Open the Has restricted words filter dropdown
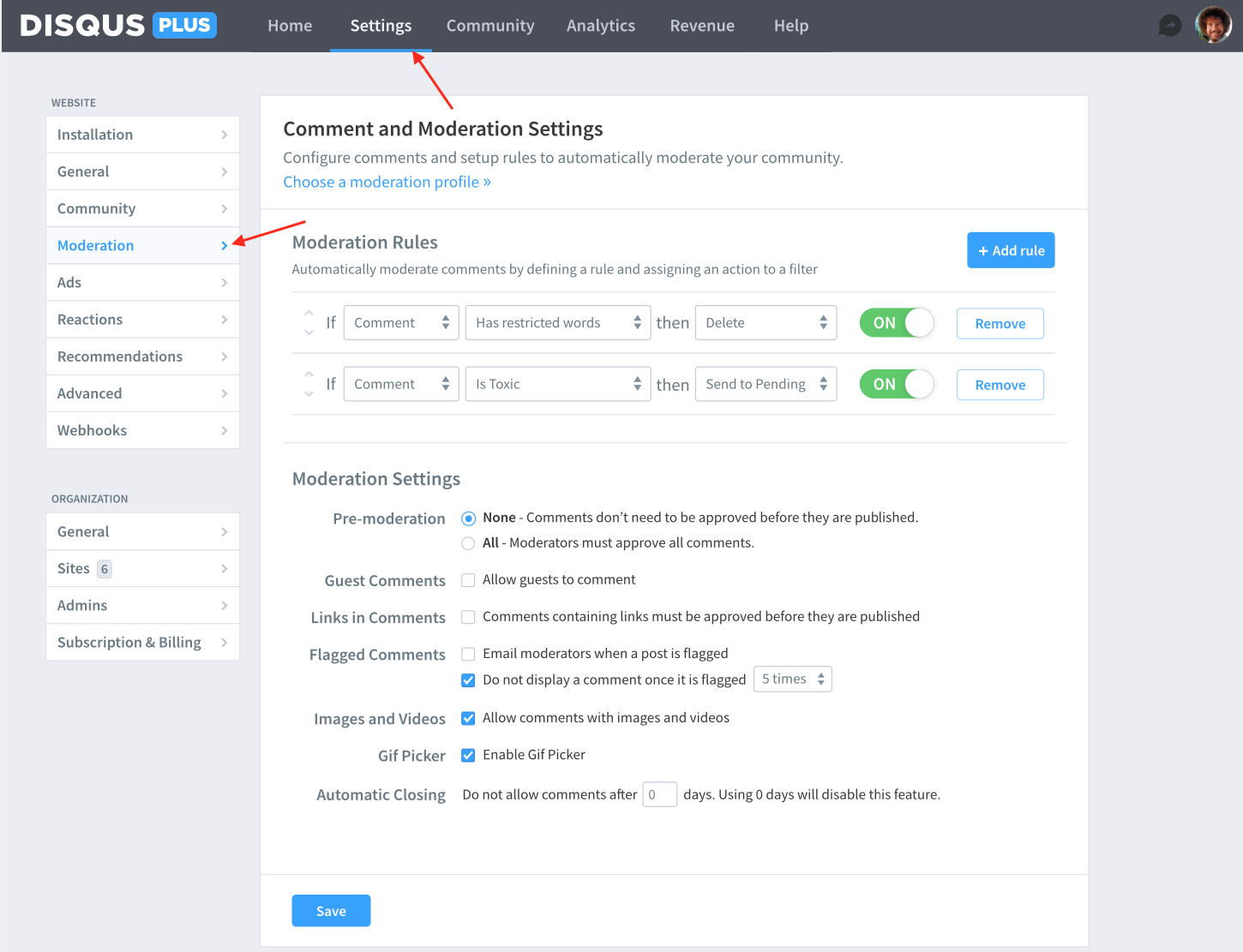The height and width of the screenshot is (952, 1243). (x=557, y=322)
